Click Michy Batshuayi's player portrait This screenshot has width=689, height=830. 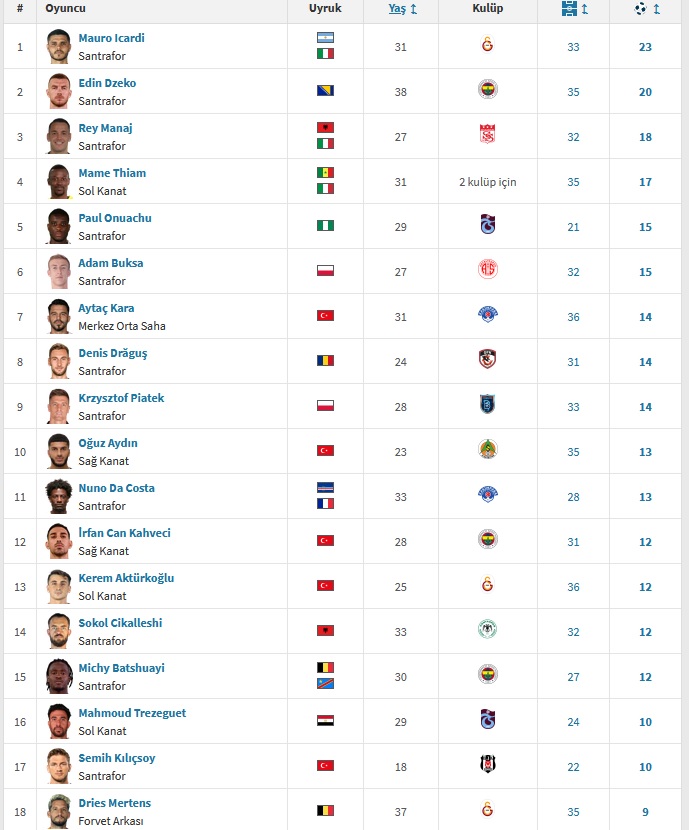[58, 676]
